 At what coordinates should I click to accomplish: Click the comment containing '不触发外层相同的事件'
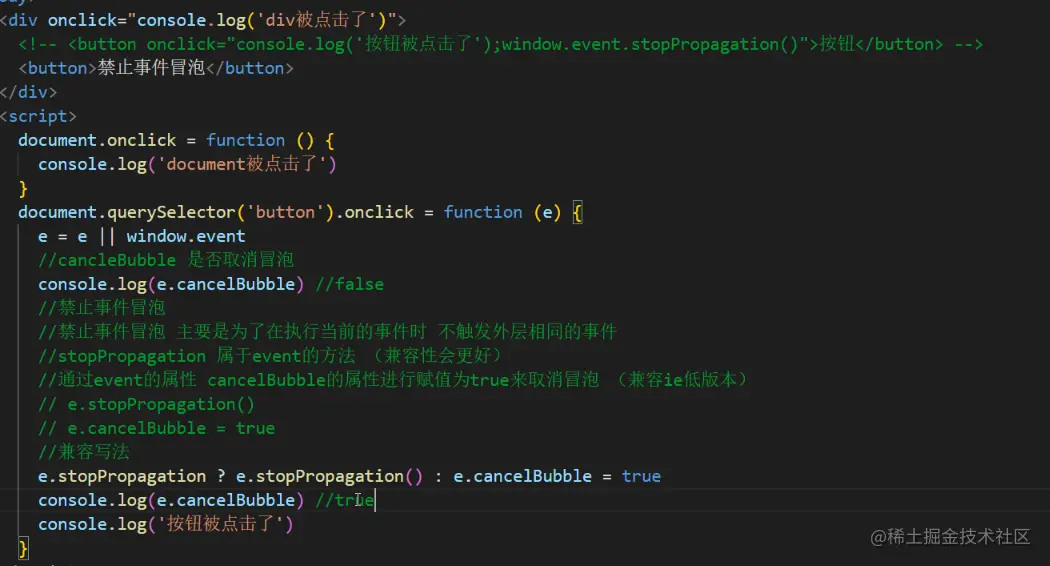327,332
